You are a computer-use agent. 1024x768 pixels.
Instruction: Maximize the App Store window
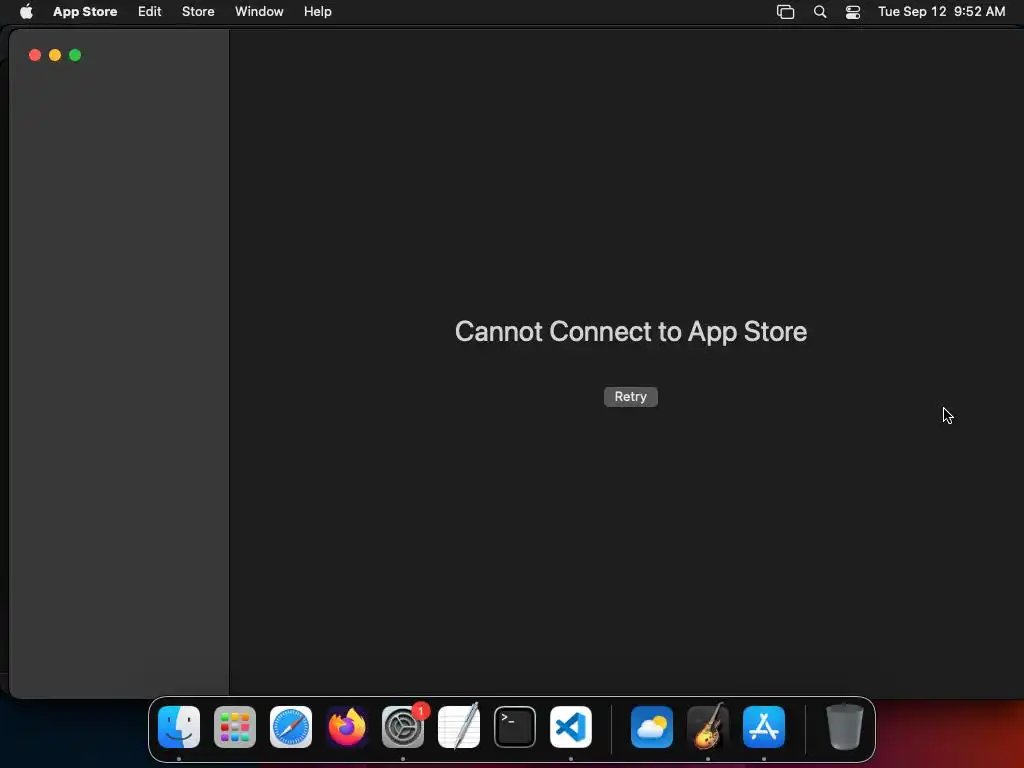click(x=75, y=56)
